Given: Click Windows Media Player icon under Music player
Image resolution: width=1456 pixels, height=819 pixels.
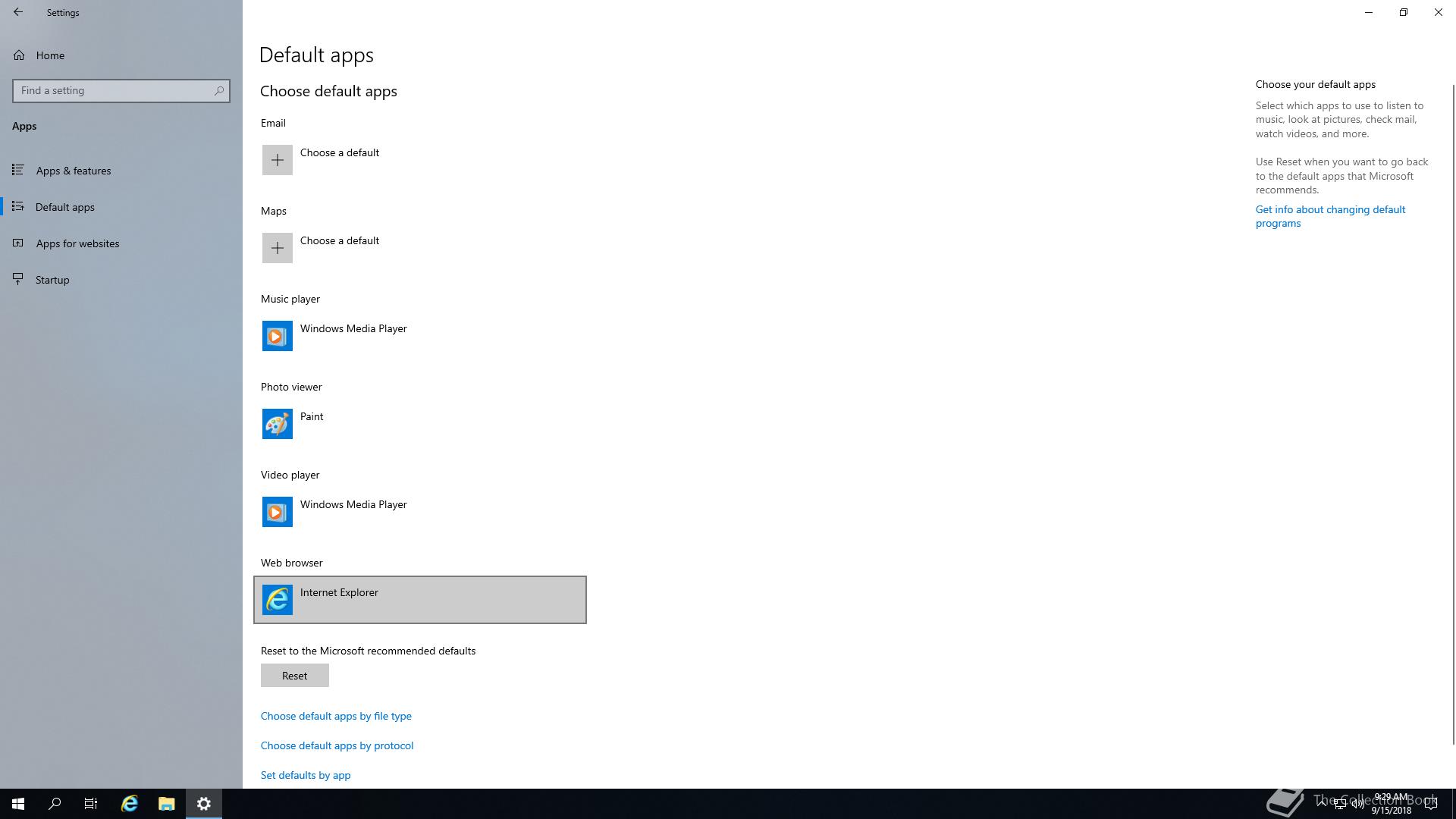Looking at the screenshot, I should [x=277, y=336].
